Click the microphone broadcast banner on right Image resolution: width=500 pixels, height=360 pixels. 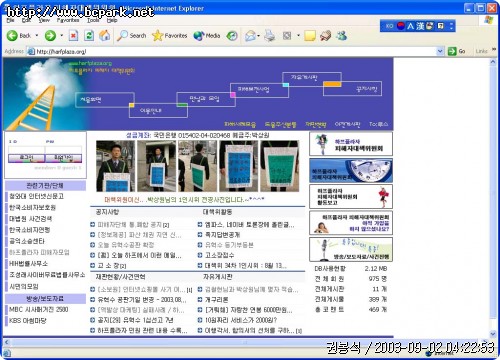point(351,249)
